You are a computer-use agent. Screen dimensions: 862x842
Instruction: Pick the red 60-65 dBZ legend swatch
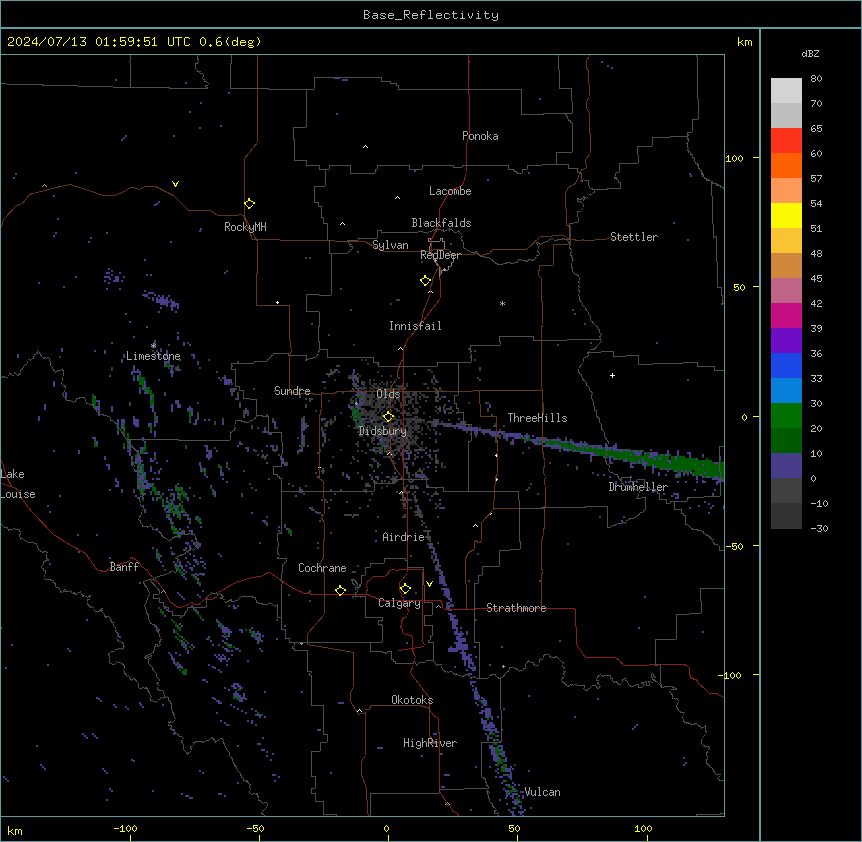tap(786, 141)
